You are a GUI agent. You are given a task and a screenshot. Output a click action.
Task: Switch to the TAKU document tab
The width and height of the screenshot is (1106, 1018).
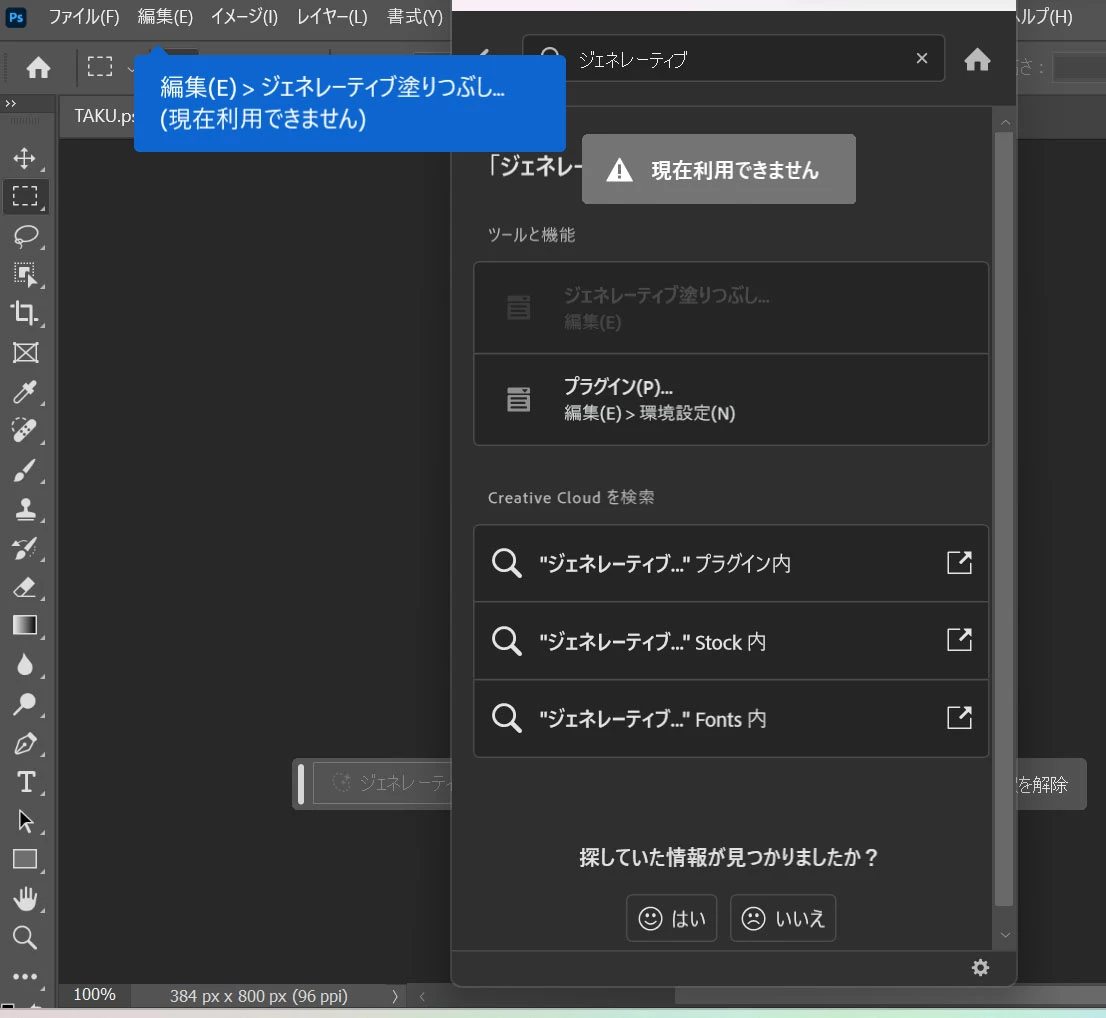point(103,116)
